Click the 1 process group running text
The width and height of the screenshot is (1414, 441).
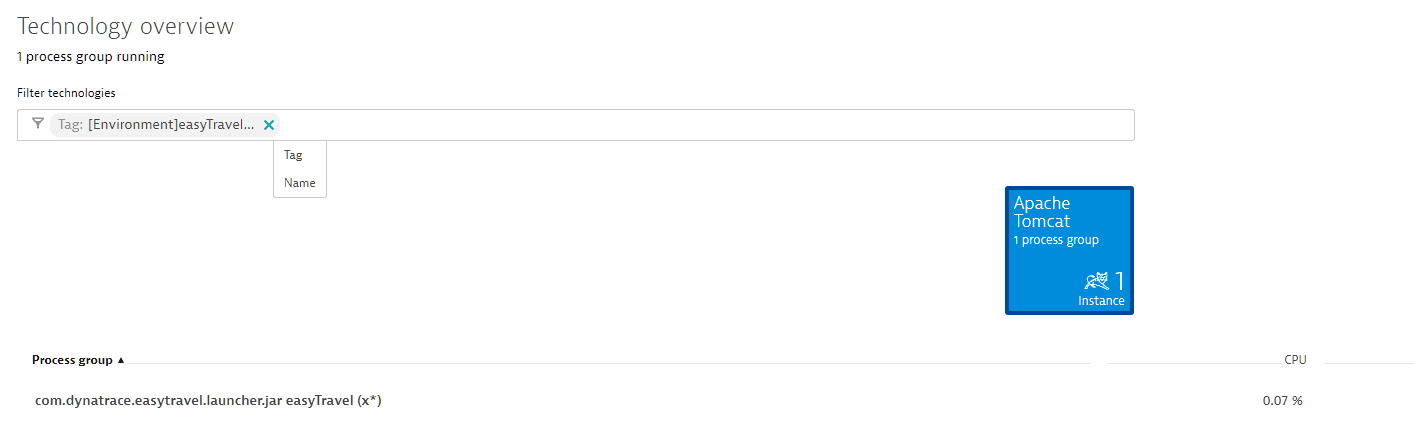(x=91, y=57)
